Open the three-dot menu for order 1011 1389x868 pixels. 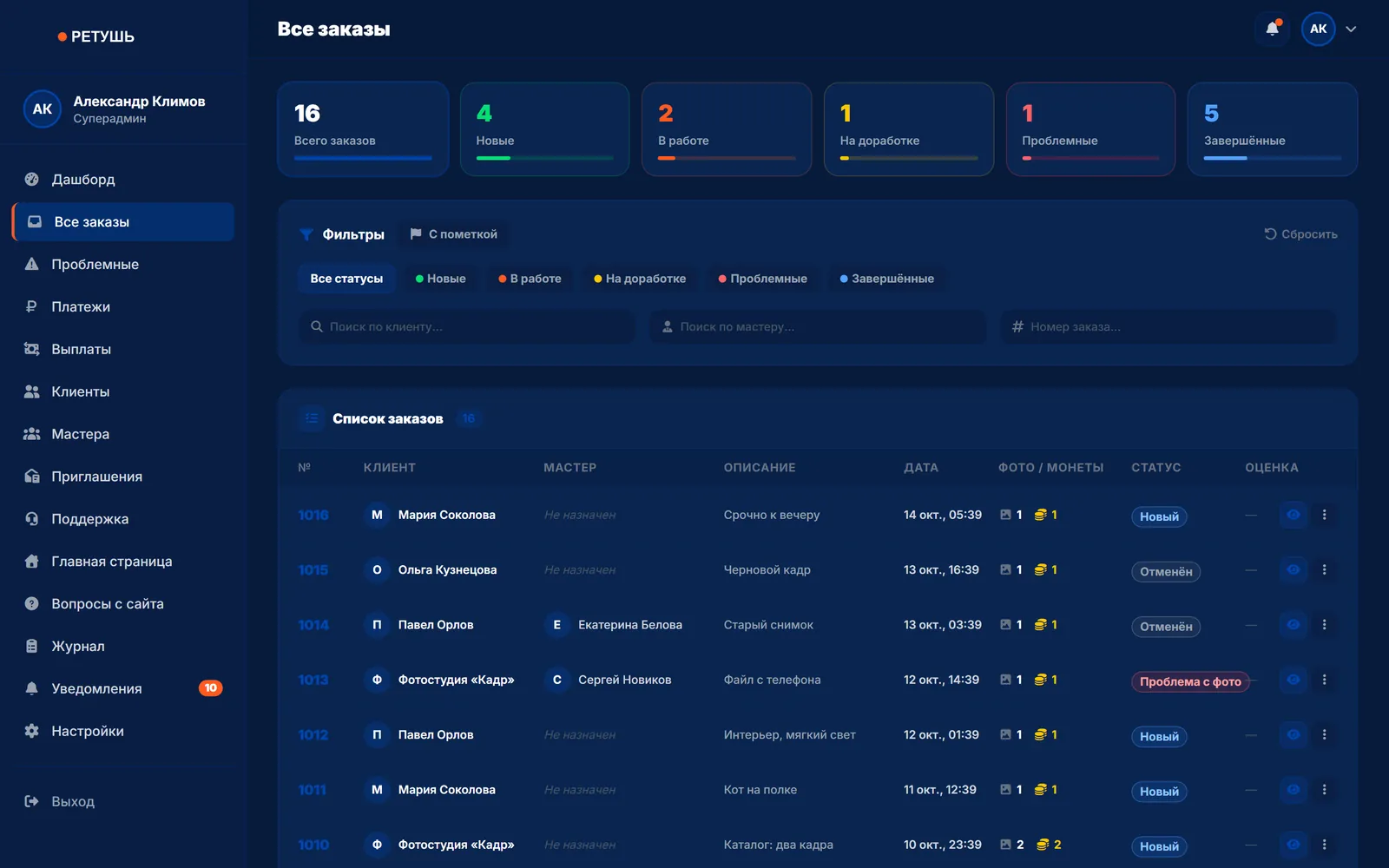pos(1325,790)
